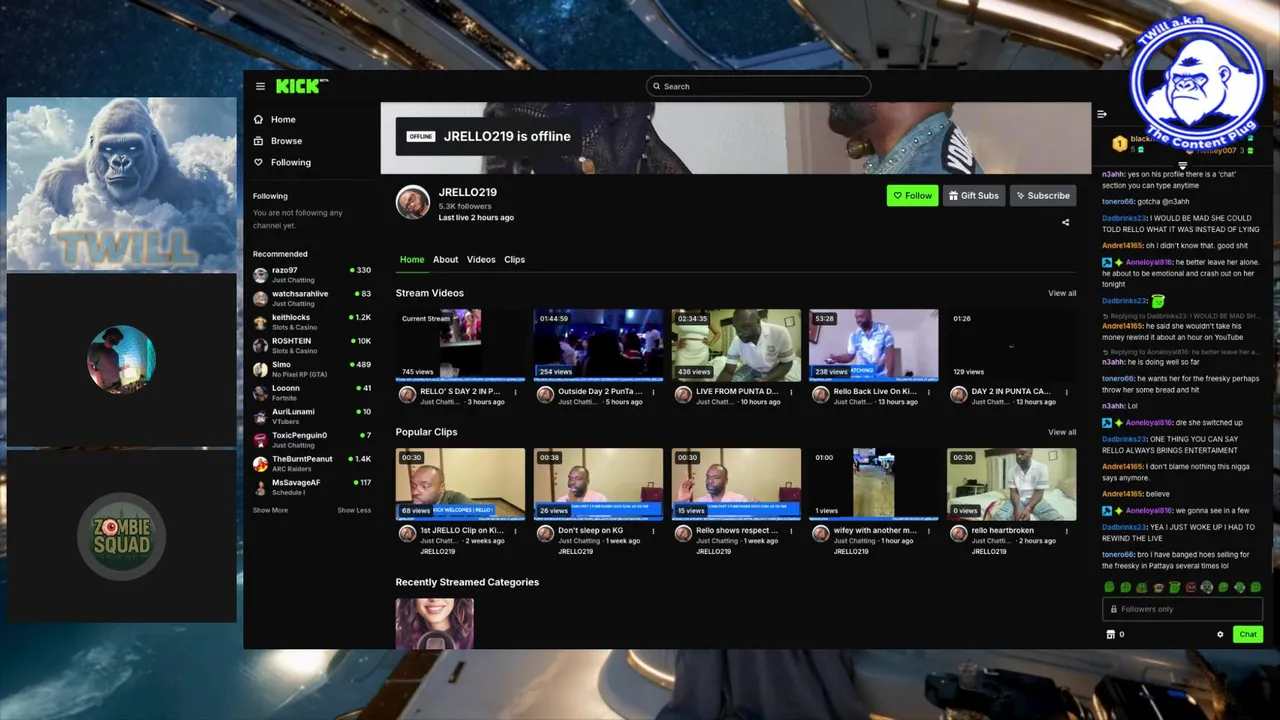Click the Browse icon in sidebar
Screen dimensions: 1280x720
pos(258,141)
